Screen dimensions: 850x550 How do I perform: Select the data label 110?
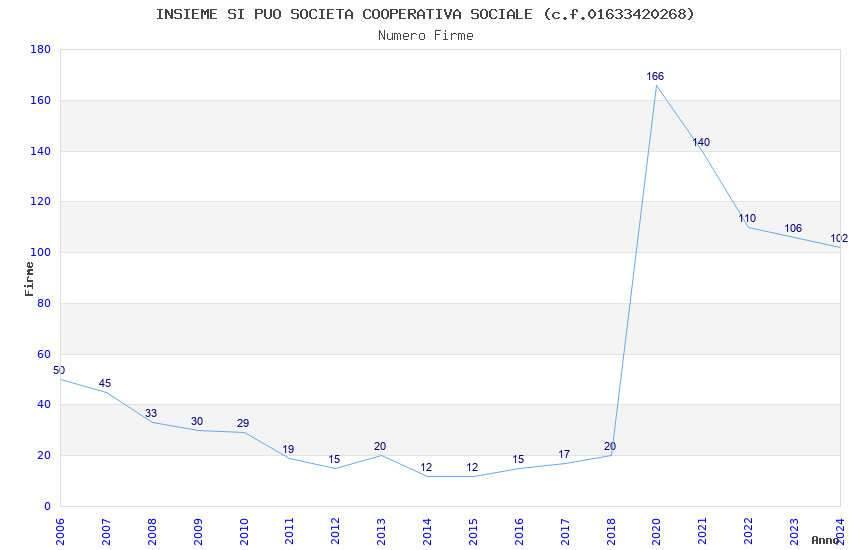pos(747,218)
